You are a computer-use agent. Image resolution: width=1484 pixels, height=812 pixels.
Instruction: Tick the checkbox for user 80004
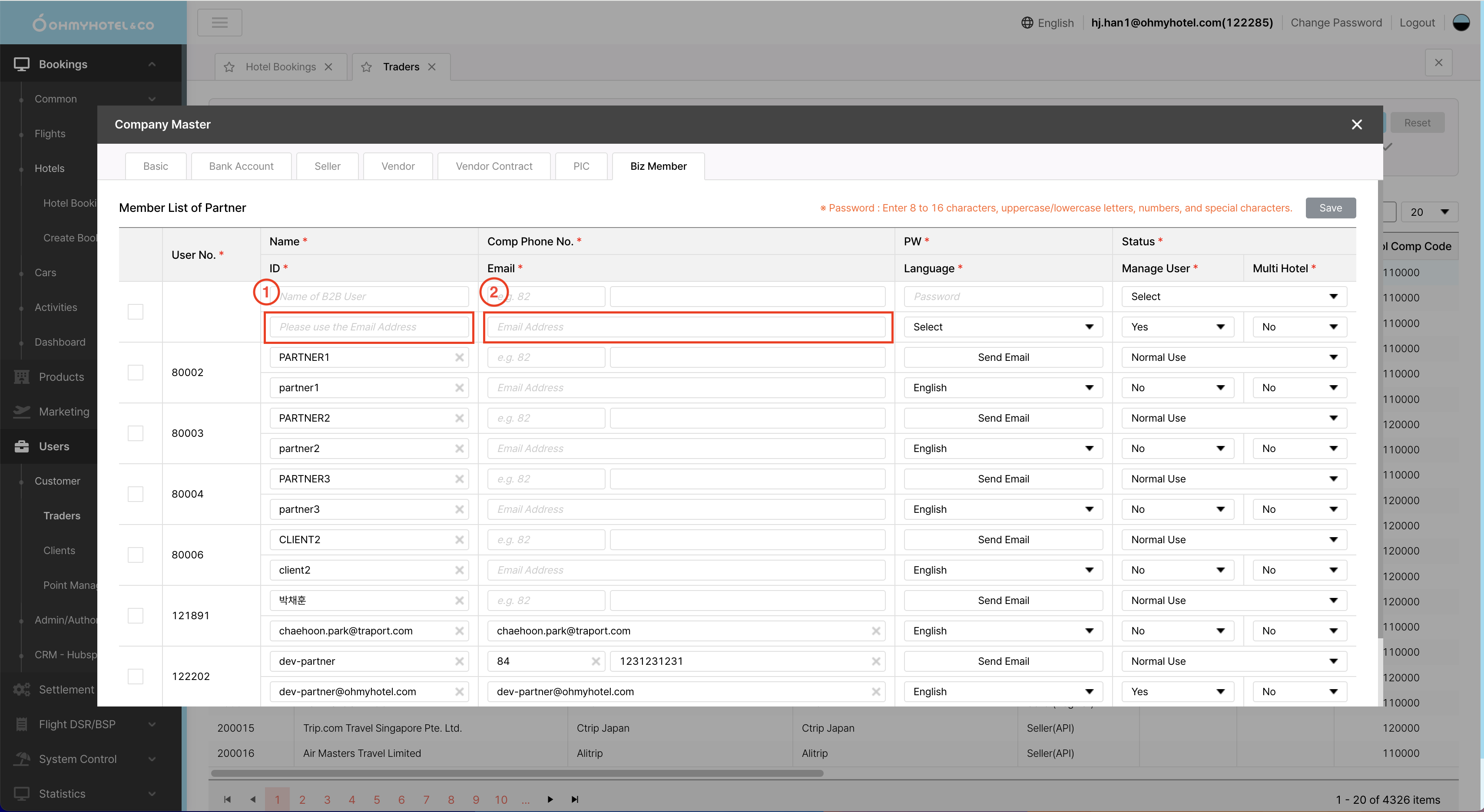pyautogui.click(x=136, y=494)
